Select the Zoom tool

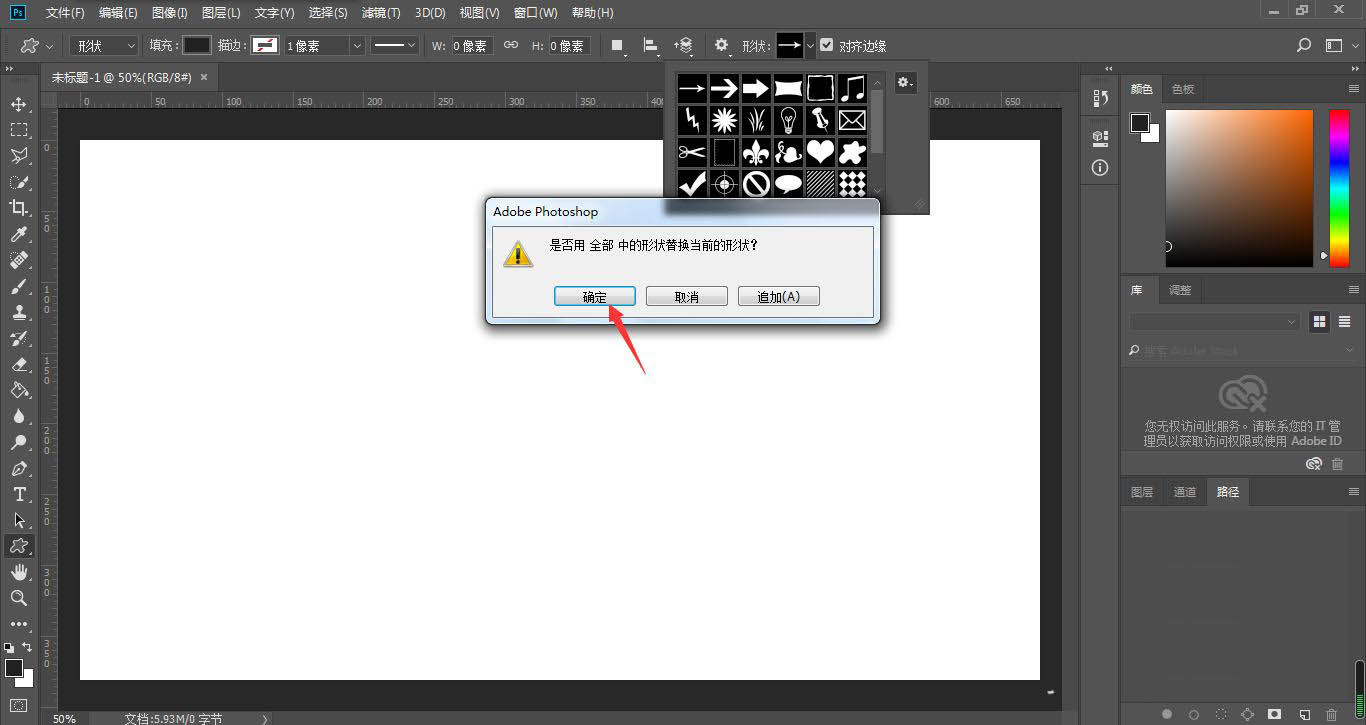click(20, 598)
